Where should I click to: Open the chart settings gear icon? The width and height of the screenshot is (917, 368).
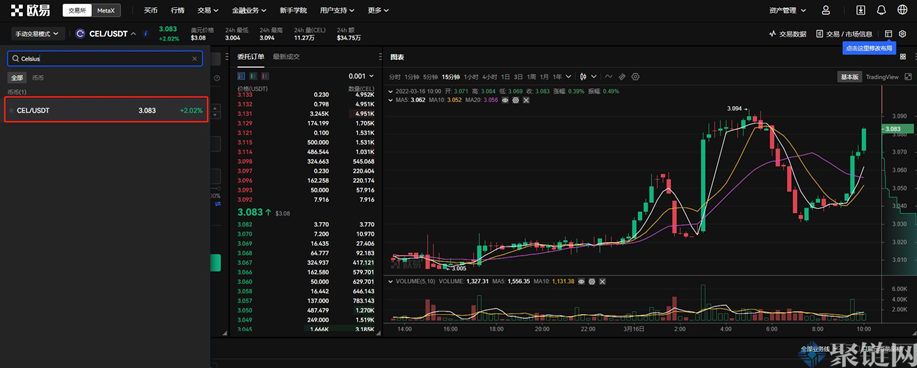pyautogui.click(x=636, y=77)
